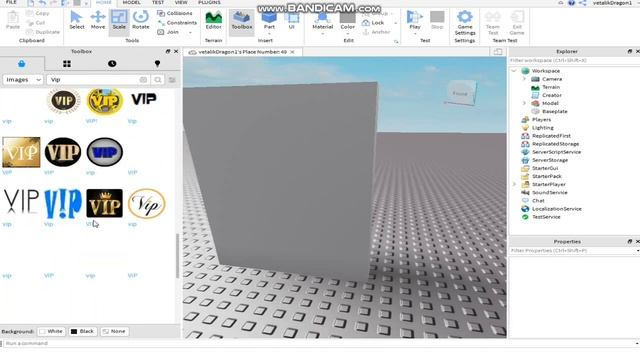Click Cut in Clipboard group
This screenshot has height=360, width=640.
36,23
